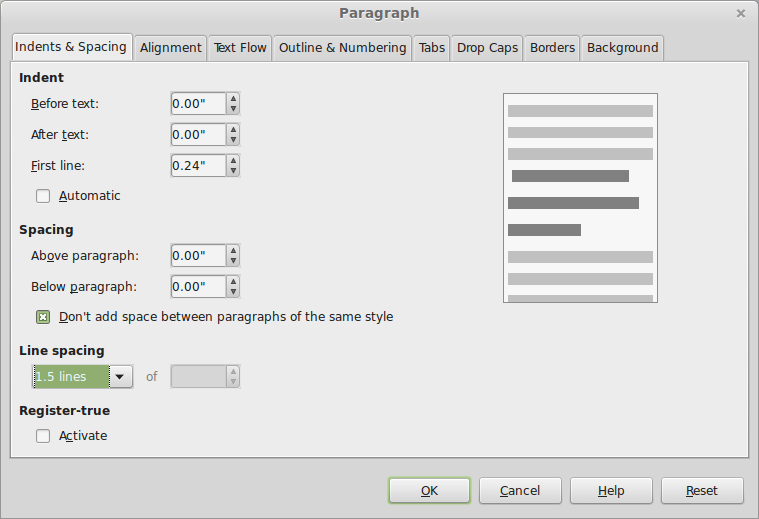This screenshot has width=759, height=519.
Task: Click the paragraph preview thumbnail
Action: click(580, 198)
